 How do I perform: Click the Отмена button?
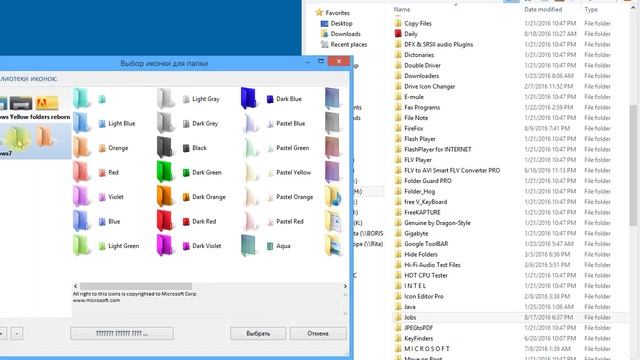(318, 333)
